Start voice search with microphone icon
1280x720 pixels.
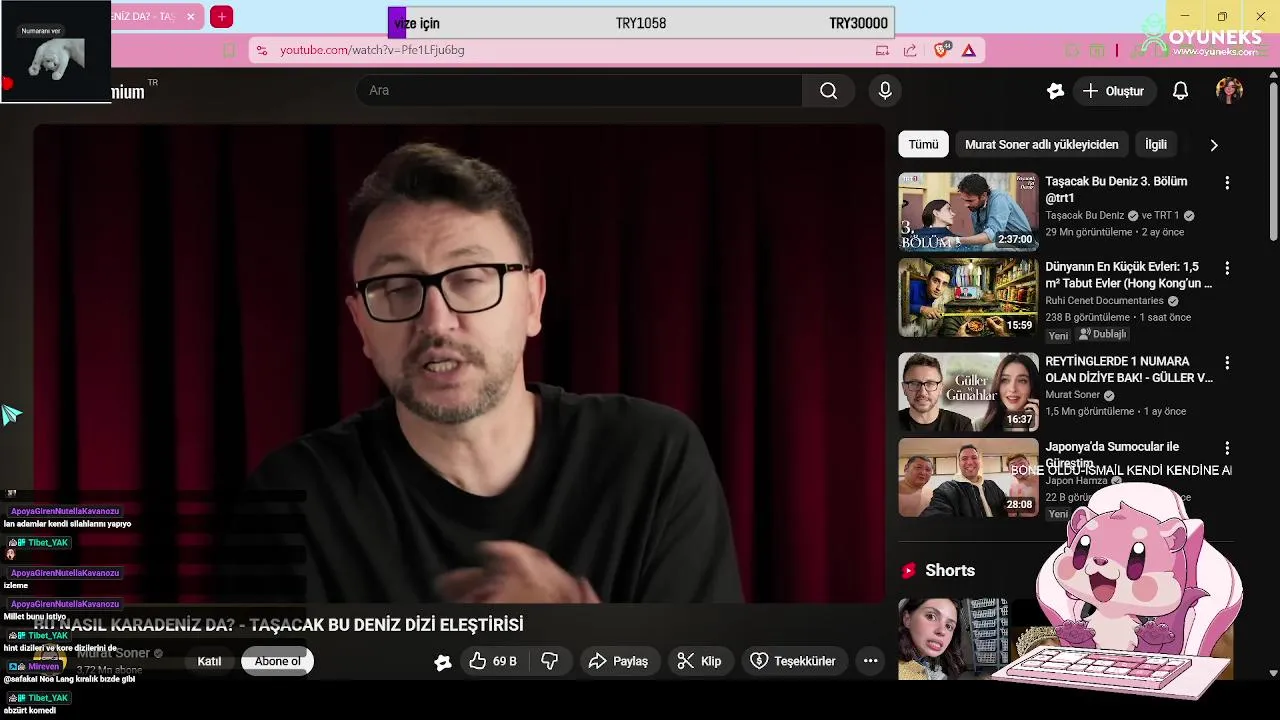pyautogui.click(x=885, y=91)
